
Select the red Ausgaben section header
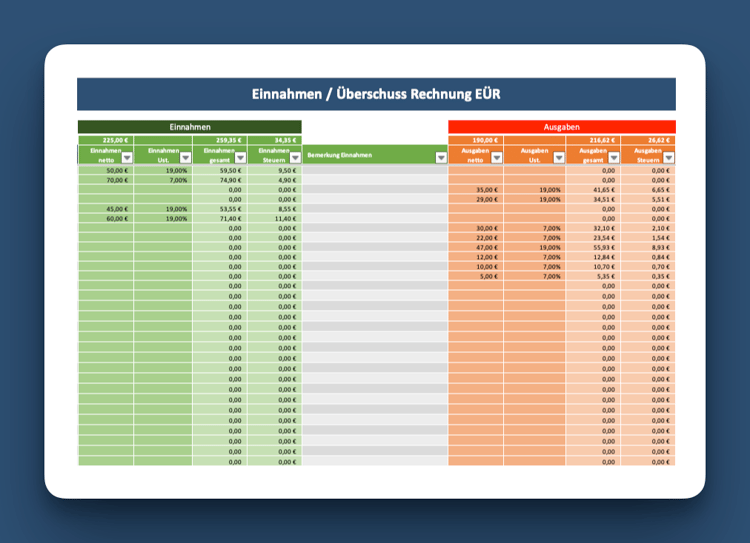562,127
